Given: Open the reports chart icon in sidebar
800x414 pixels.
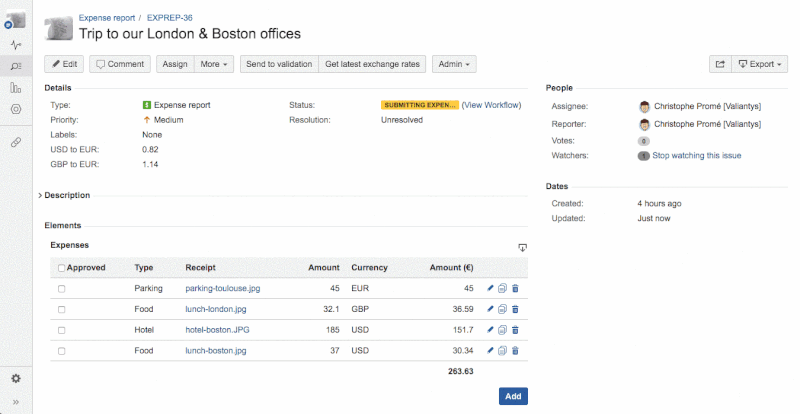Looking at the screenshot, I should click(x=16, y=88).
